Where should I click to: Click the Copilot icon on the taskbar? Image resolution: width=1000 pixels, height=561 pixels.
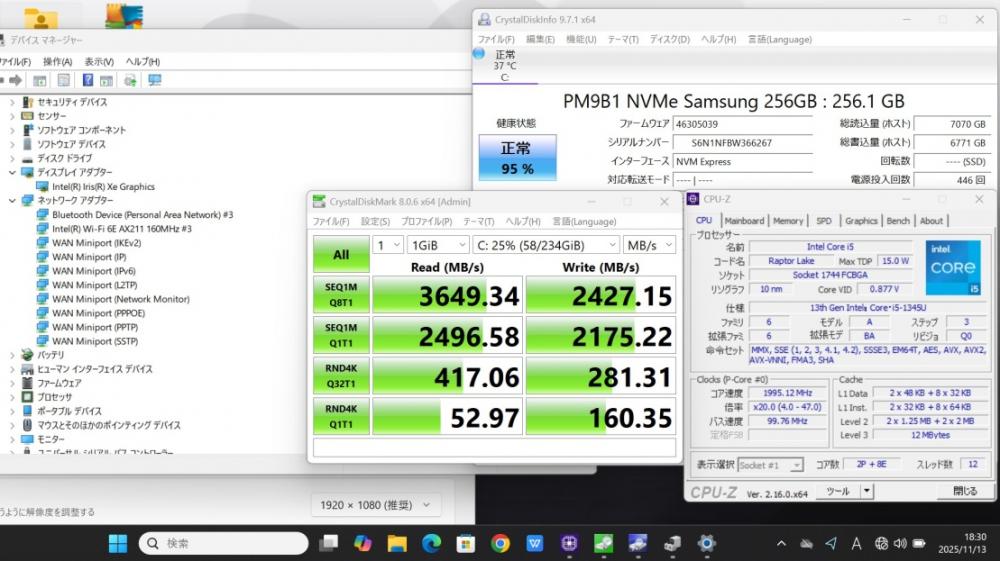pyautogui.click(x=362, y=543)
